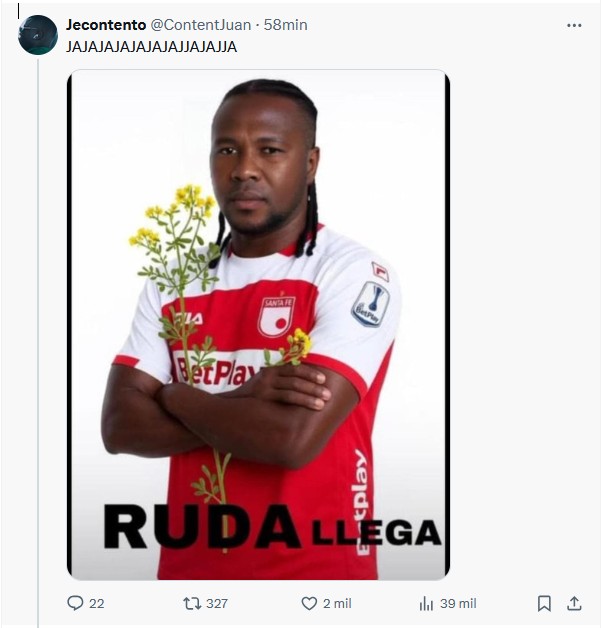Share the post with upload arrow icon
Screen dimensions: 604x628
pyautogui.click(x=574, y=603)
